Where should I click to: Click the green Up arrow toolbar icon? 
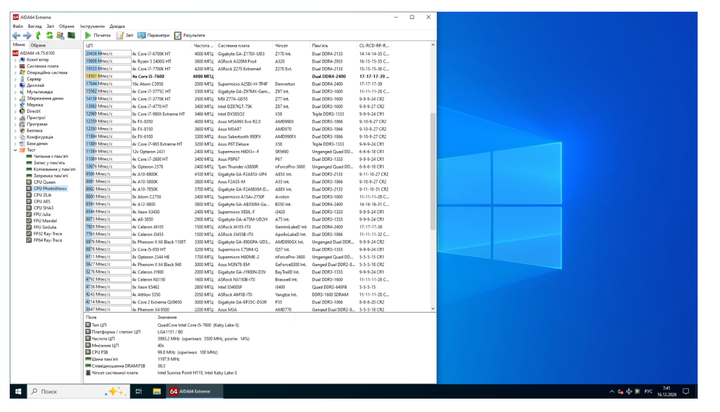(38, 35)
